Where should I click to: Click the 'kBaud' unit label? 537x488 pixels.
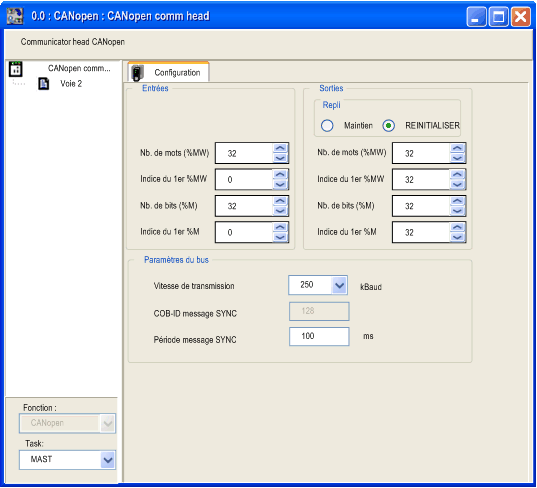tap(371, 287)
